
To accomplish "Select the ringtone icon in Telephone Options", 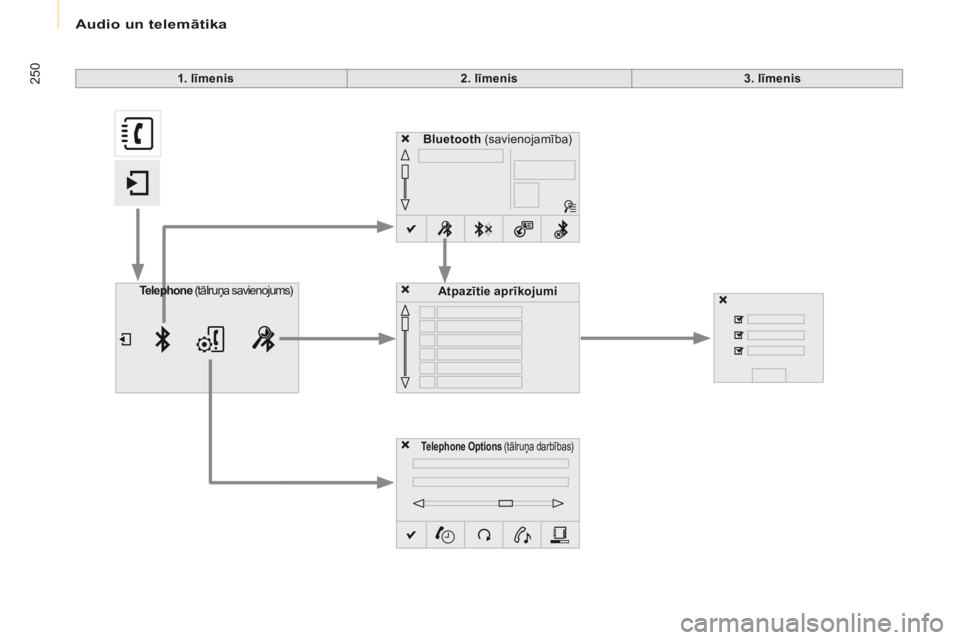I will (521, 535).
